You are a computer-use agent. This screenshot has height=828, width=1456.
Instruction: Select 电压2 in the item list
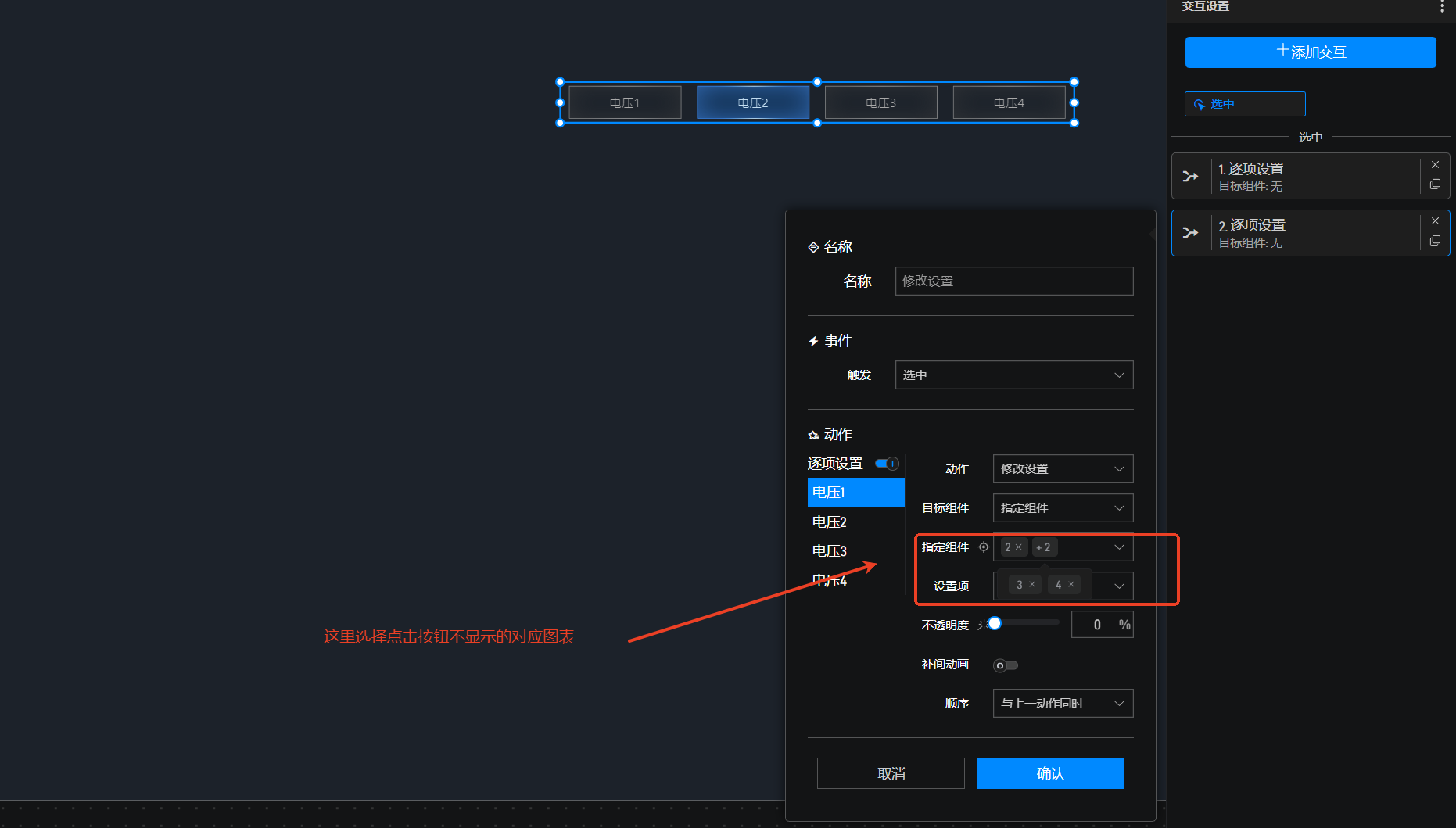830,522
